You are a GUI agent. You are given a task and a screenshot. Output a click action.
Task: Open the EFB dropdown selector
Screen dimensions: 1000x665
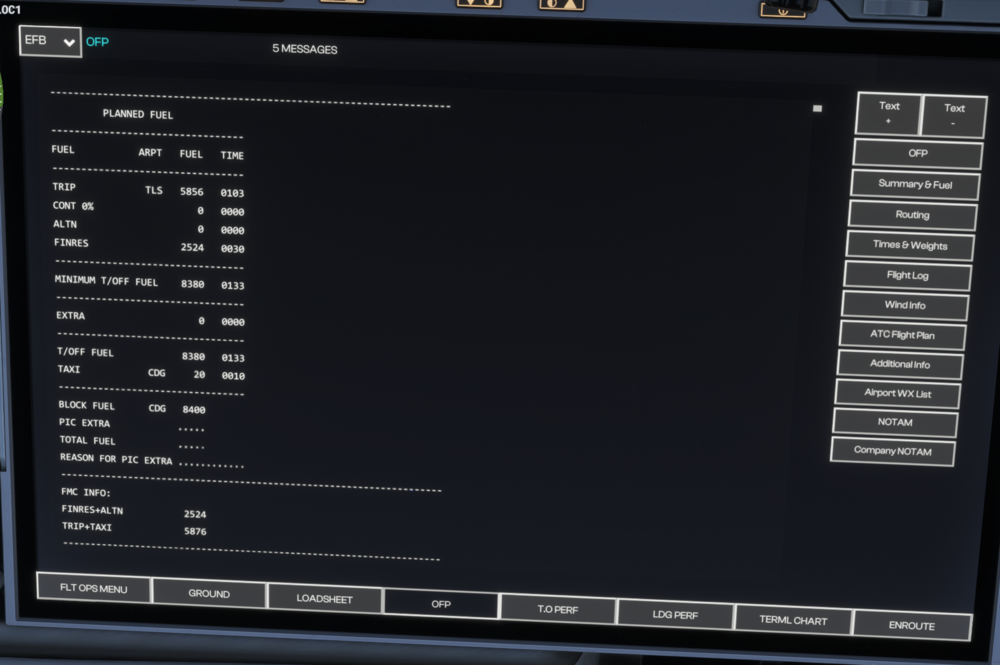50,41
